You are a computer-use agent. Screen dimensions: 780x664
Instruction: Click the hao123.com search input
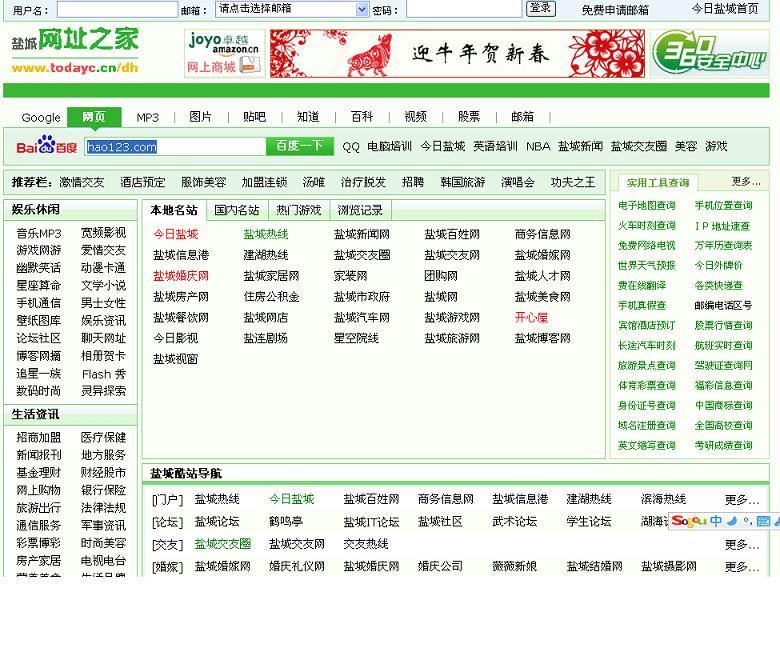coord(175,146)
